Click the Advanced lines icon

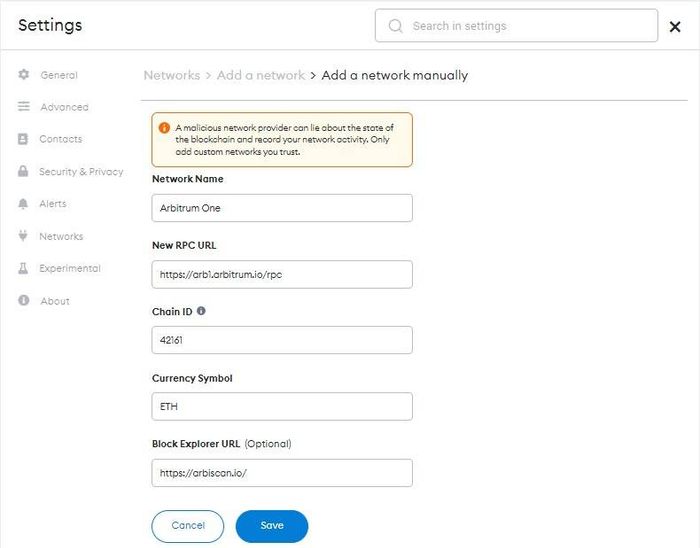click(x=24, y=106)
